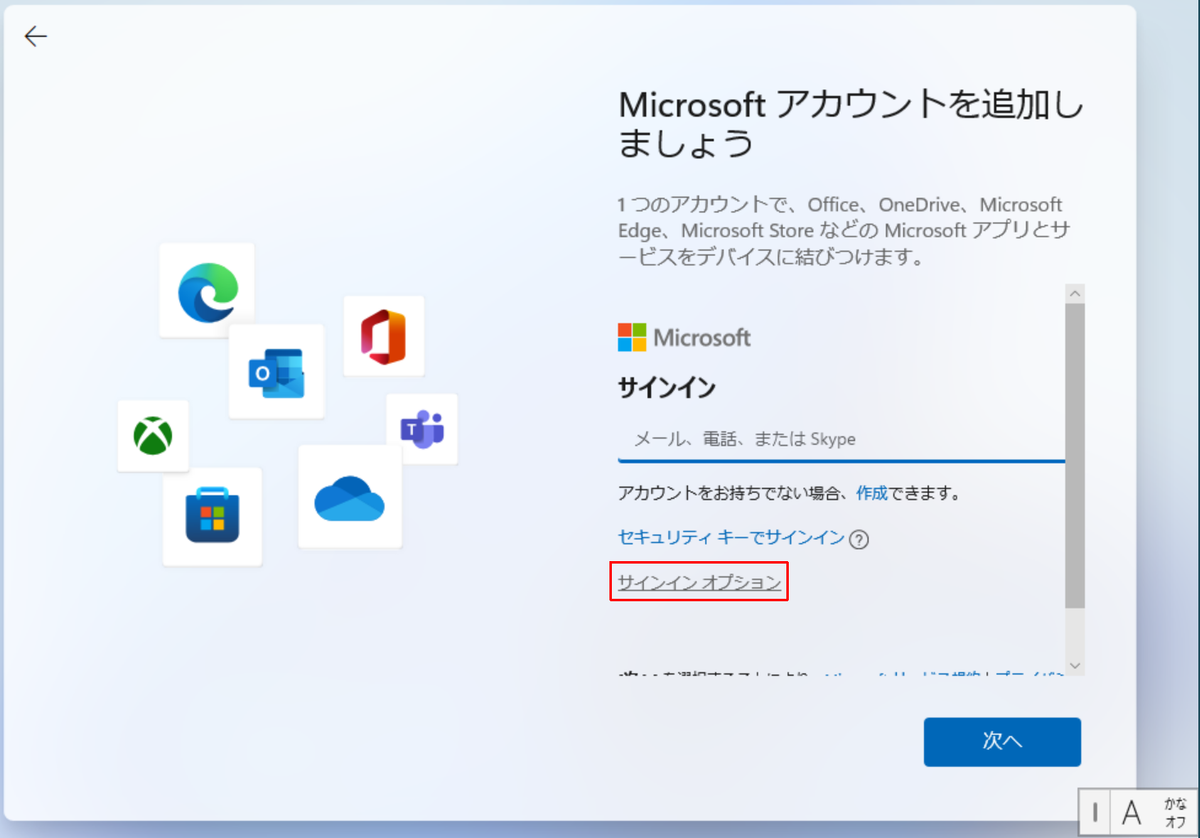
Task: Open the 作成 account creation link
Action: [871, 493]
